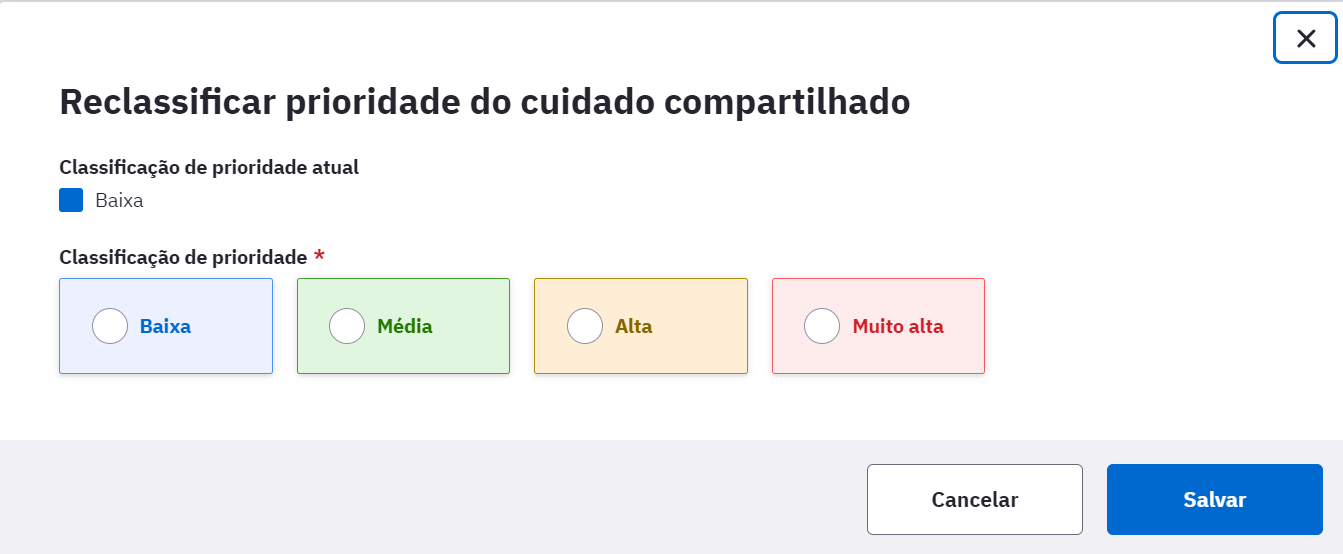Save the priority with Salvar button
This screenshot has height=554, width=1343.
[x=1215, y=499]
